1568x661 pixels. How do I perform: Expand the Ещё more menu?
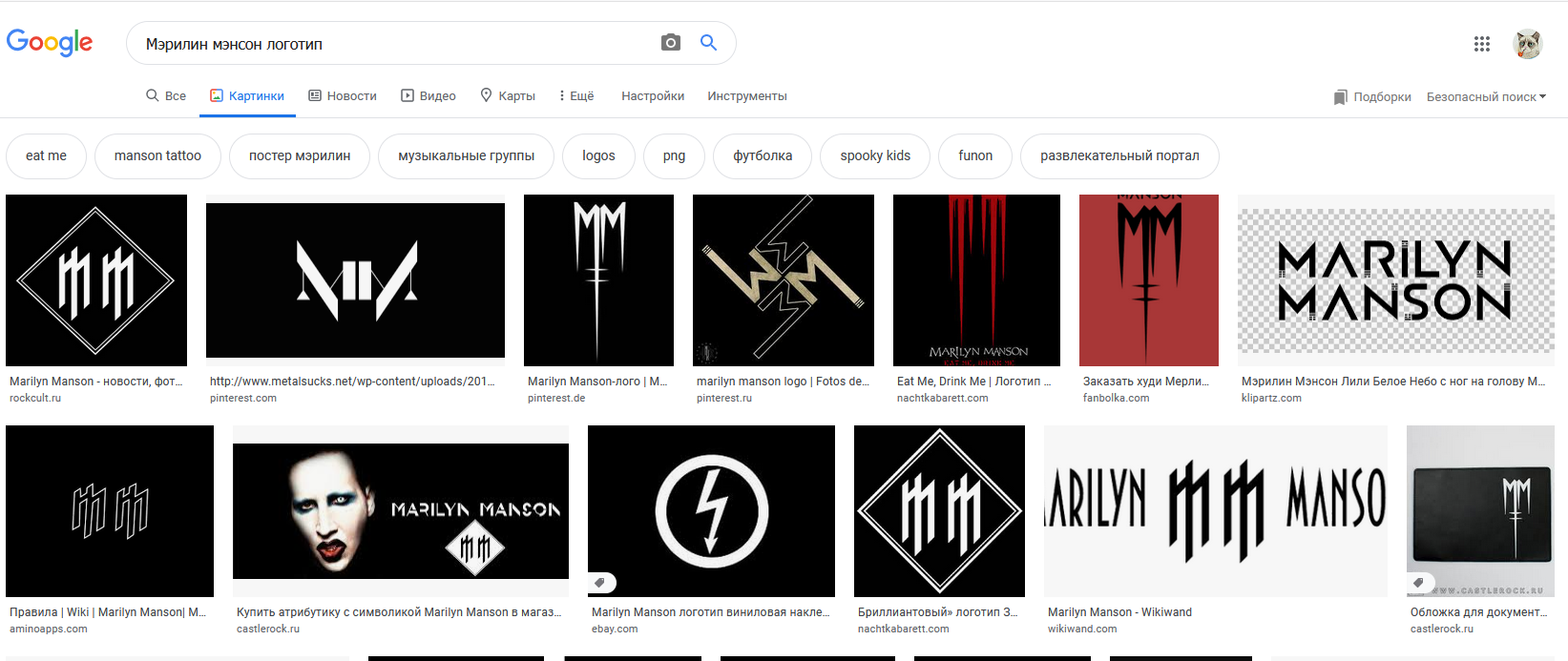576,96
